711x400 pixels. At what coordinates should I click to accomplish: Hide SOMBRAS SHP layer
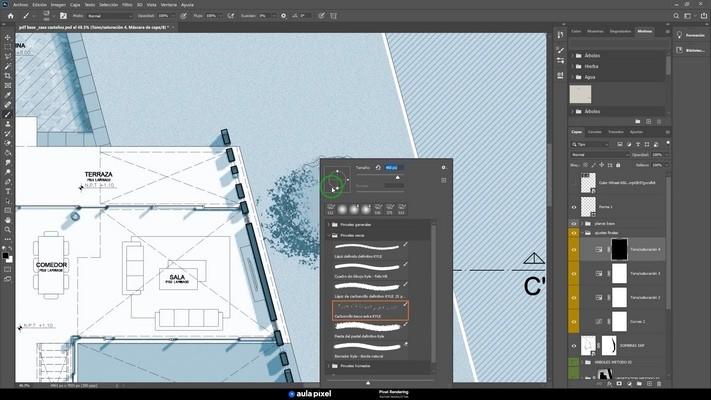574,346
